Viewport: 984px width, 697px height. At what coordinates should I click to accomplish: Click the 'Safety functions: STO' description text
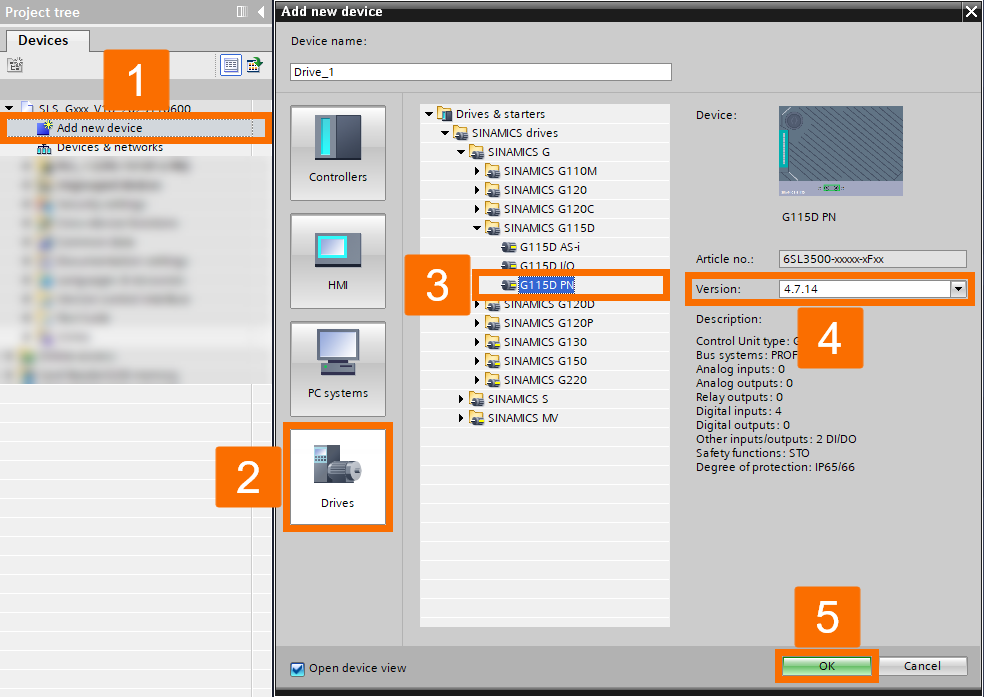pyautogui.click(x=752, y=453)
